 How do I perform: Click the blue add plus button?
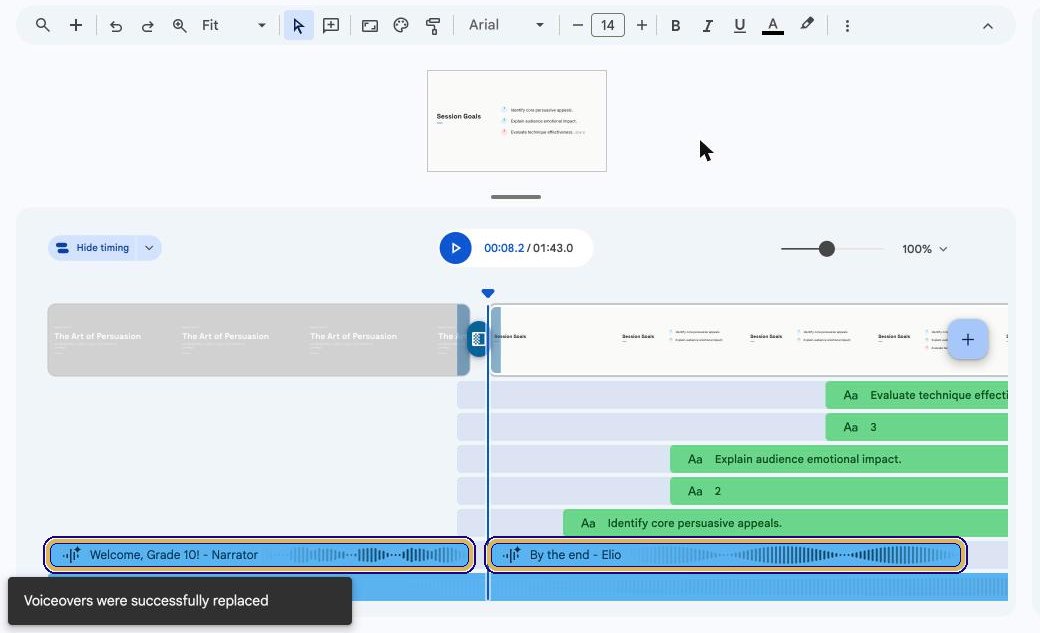tap(968, 340)
